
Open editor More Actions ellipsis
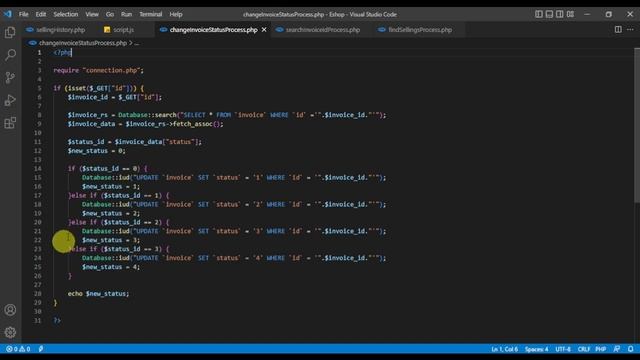click(x=630, y=29)
